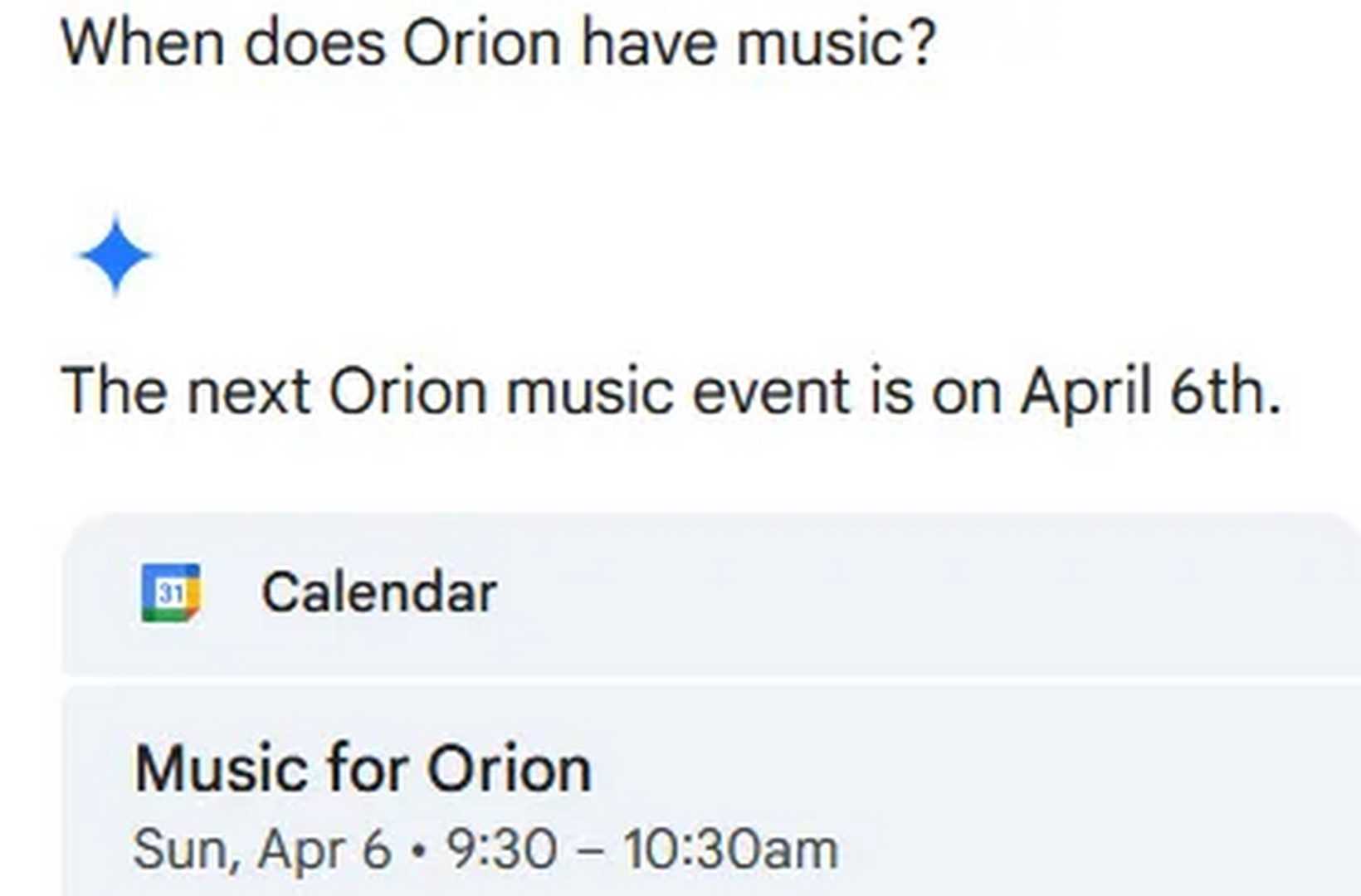Click the word 'music?' in the prompt

[x=837, y=42]
